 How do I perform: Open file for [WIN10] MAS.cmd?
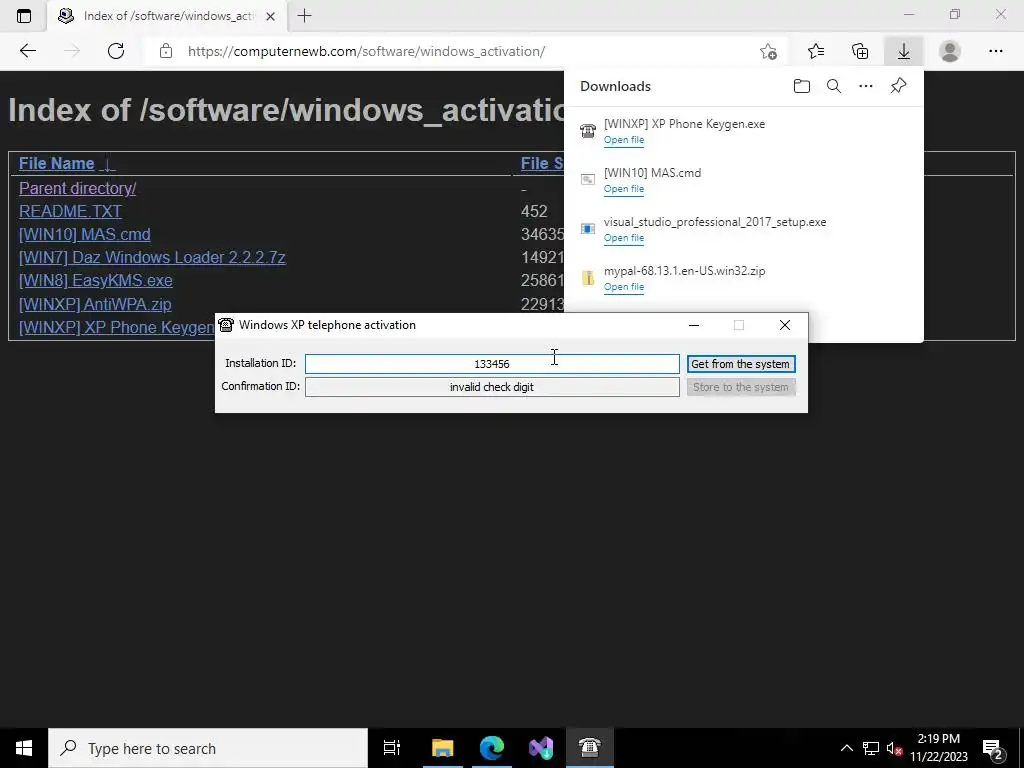[x=624, y=189]
